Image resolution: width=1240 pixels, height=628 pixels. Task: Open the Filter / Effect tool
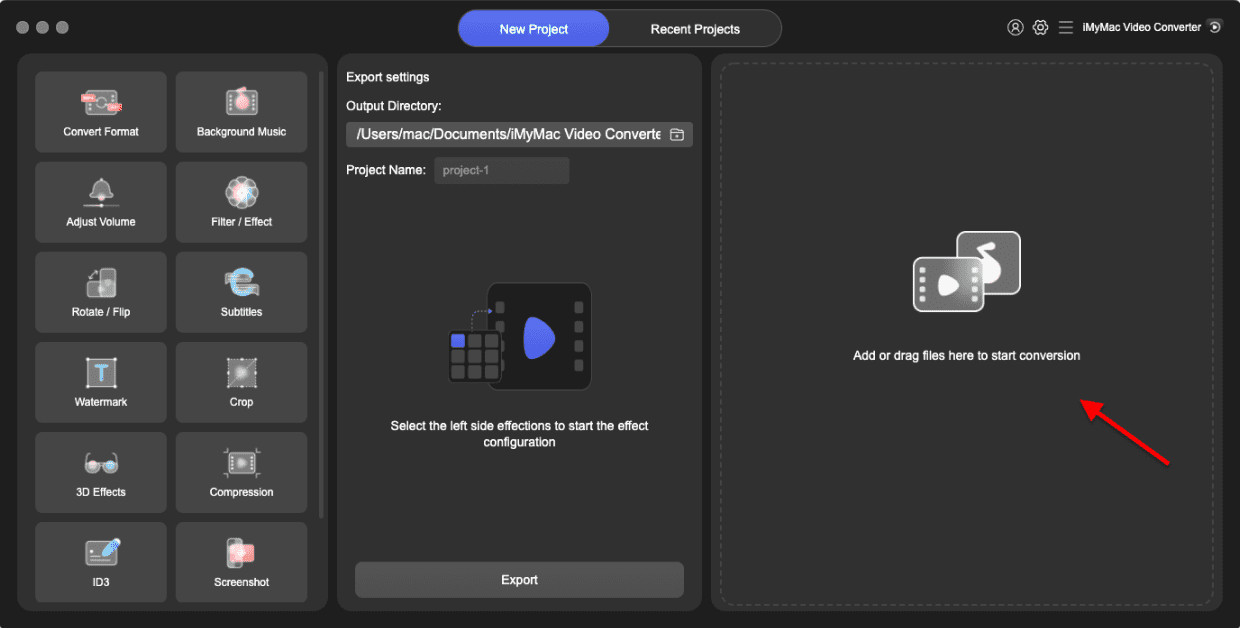tap(241, 202)
